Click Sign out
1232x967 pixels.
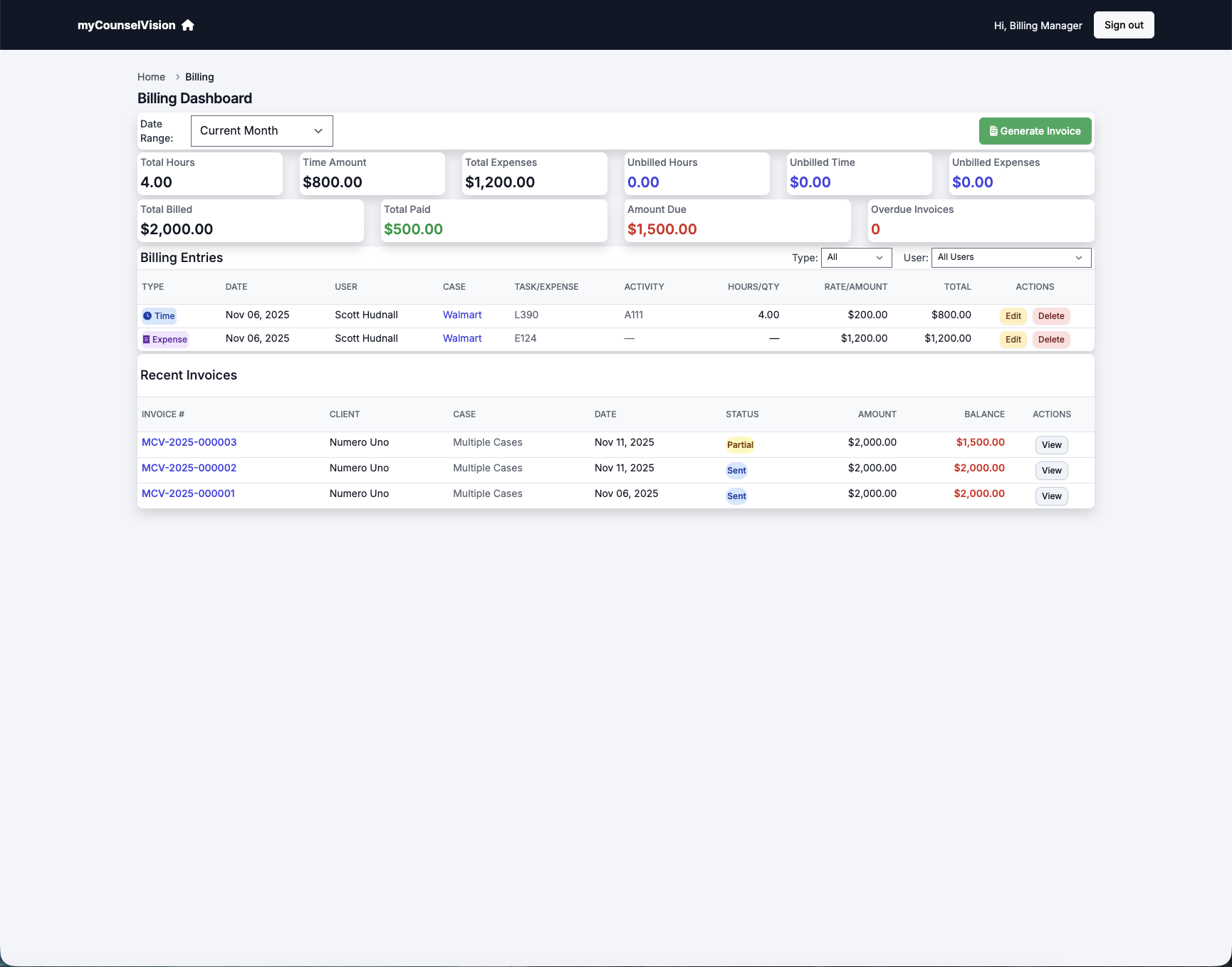[1124, 24]
